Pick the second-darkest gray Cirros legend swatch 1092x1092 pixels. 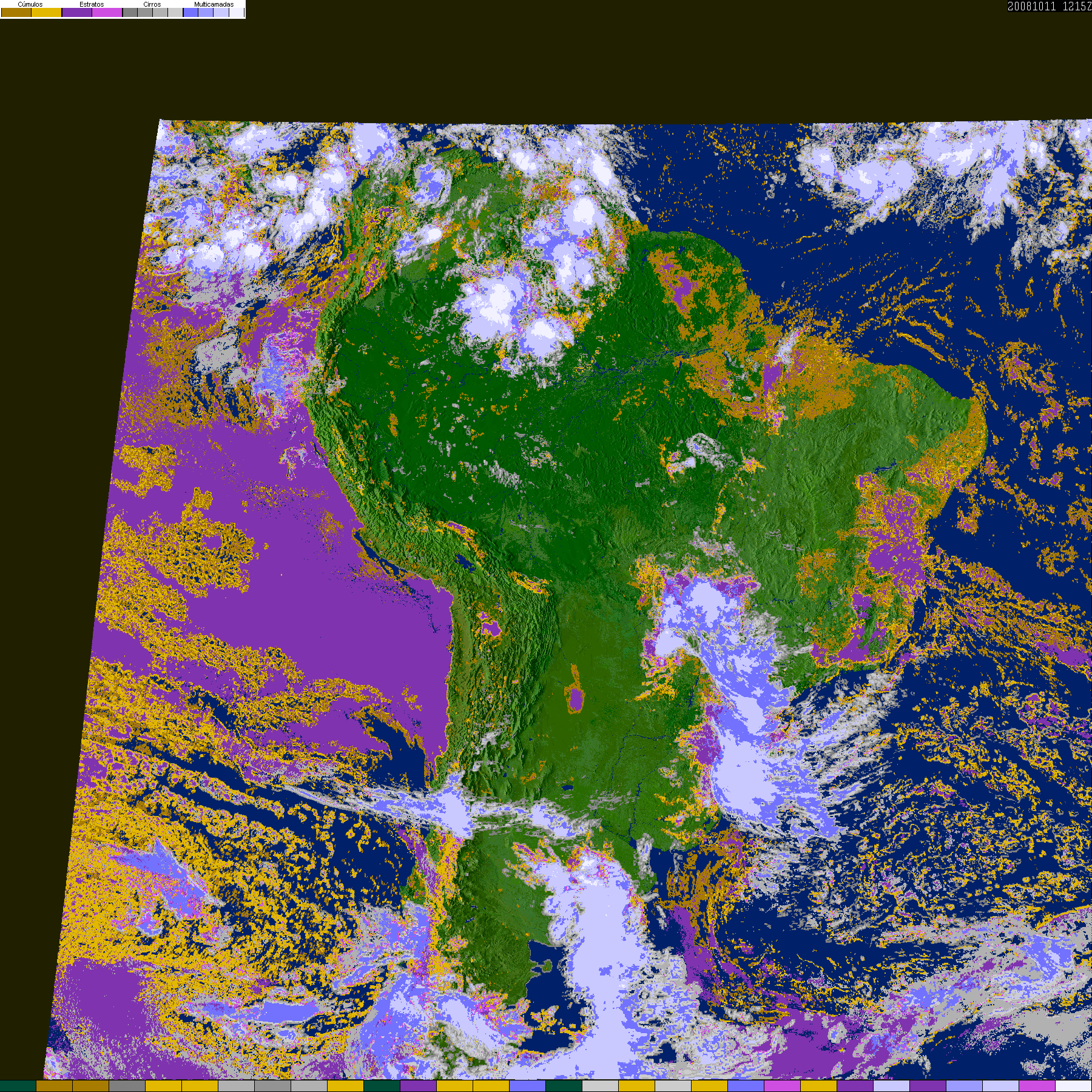[145, 12]
